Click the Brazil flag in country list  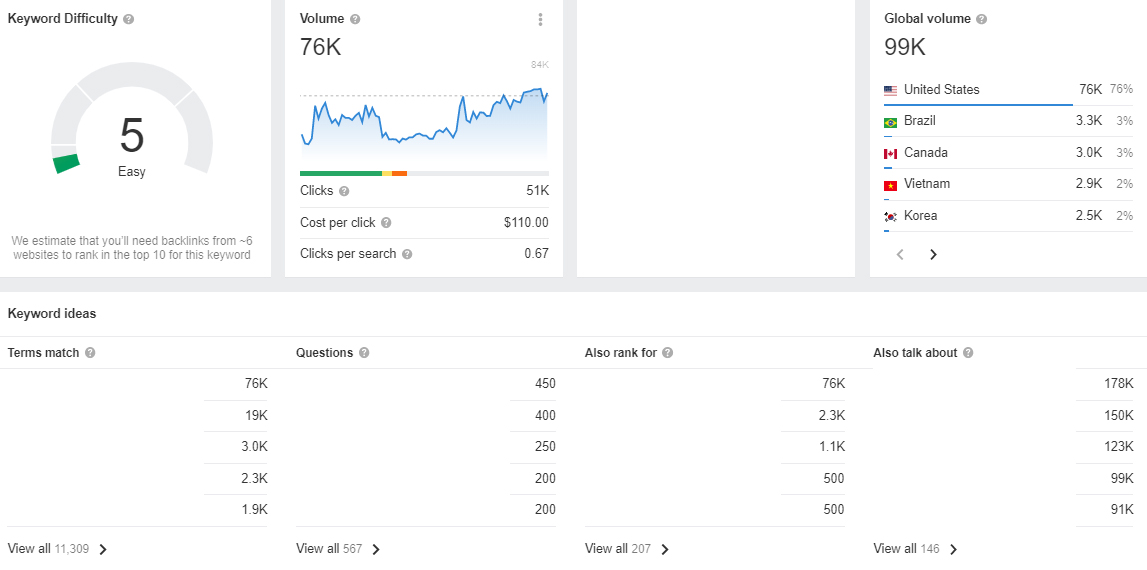(x=890, y=122)
